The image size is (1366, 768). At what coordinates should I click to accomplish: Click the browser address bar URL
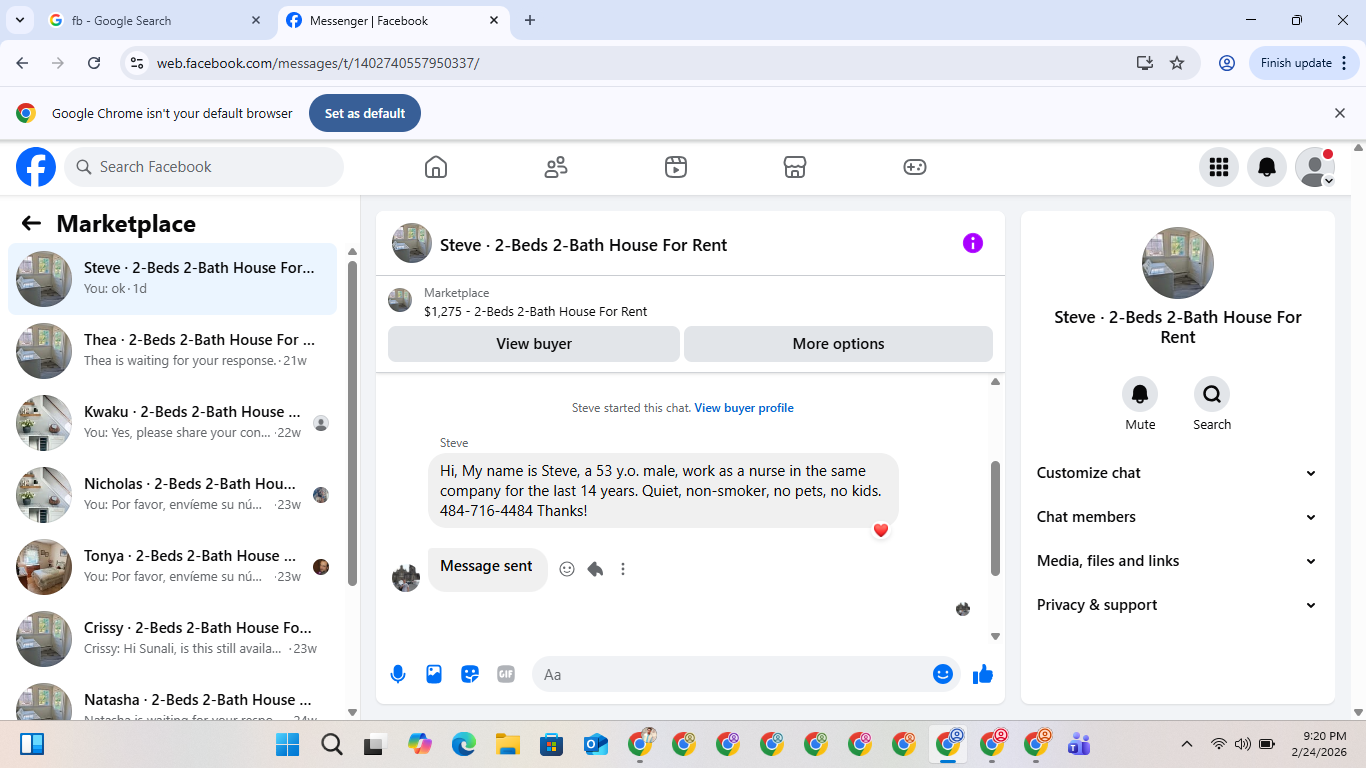(318, 63)
